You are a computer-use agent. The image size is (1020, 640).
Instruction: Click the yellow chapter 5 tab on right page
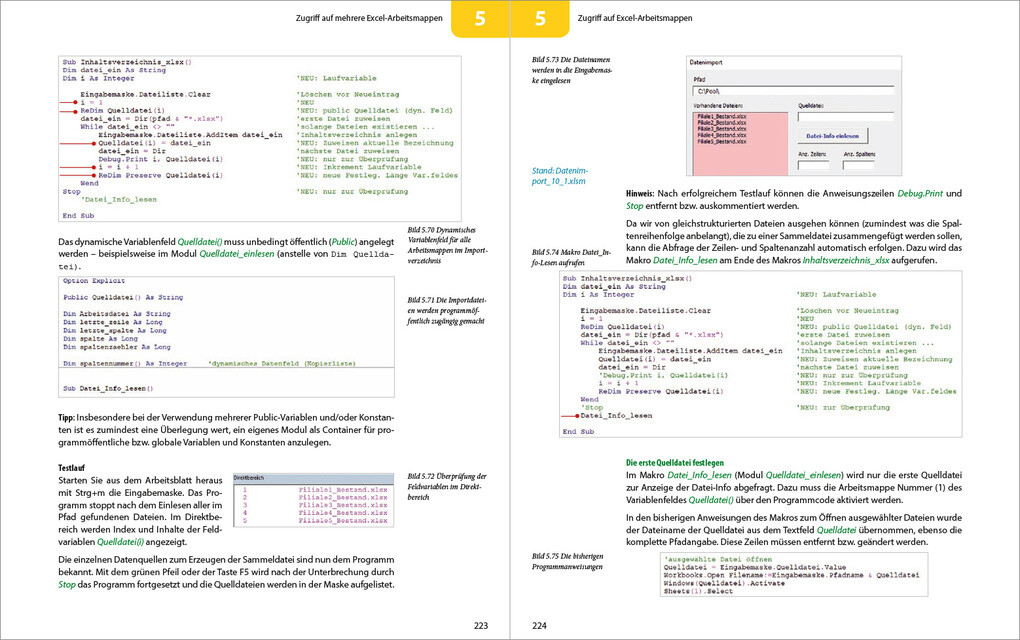coord(540,19)
